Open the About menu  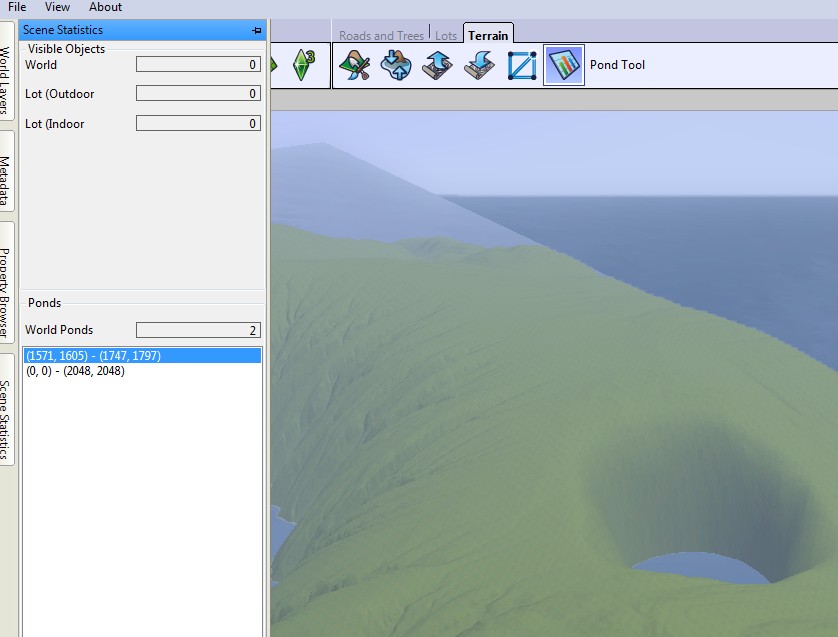[x=105, y=7]
